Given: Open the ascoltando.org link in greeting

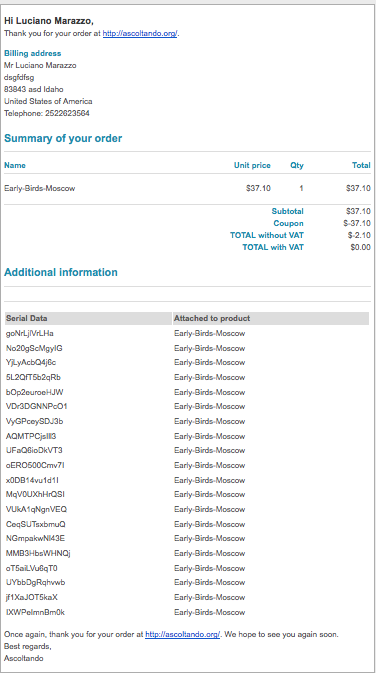Looking at the screenshot, I should click(x=140, y=33).
